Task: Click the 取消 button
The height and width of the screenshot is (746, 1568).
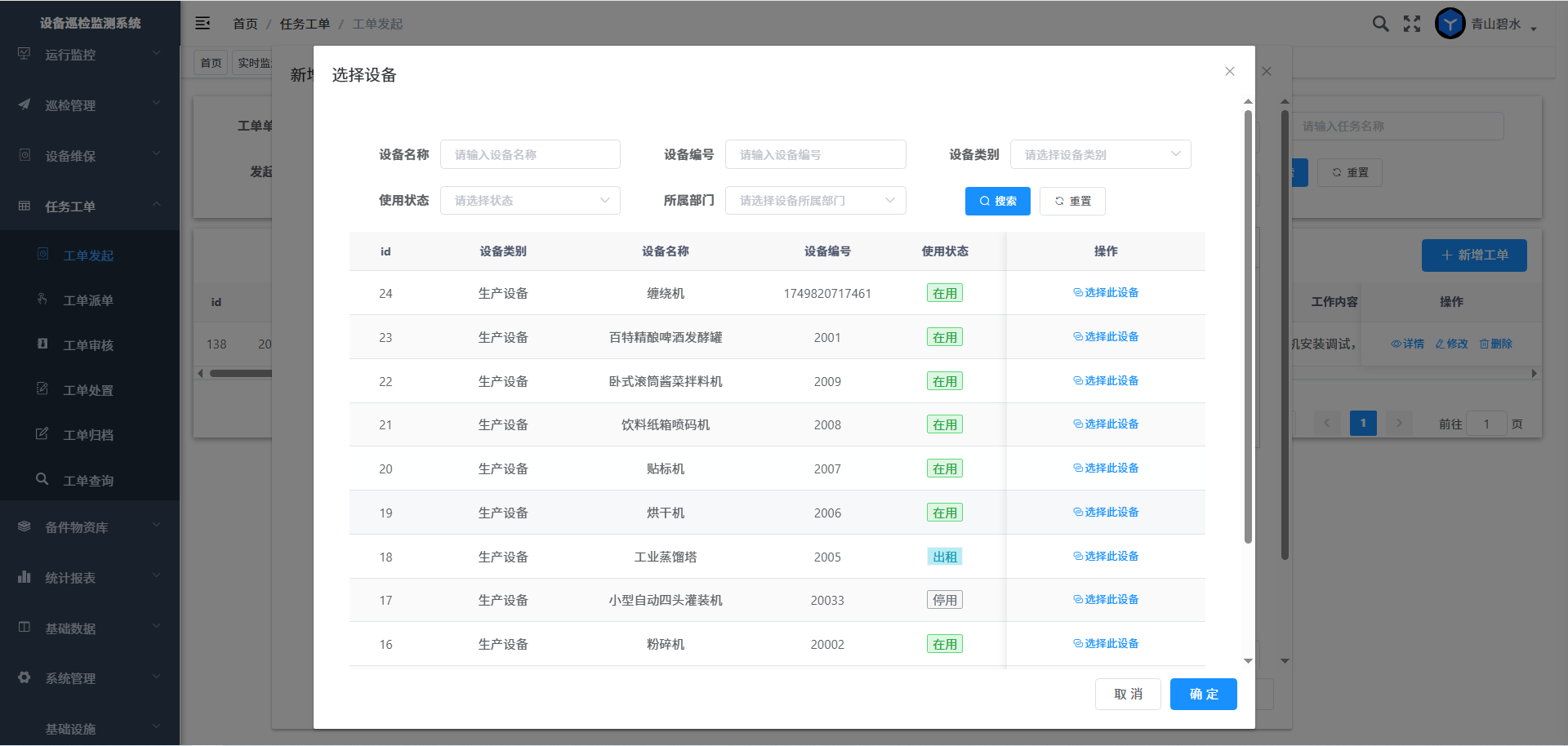Action: pyautogui.click(x=1128, y=695)
